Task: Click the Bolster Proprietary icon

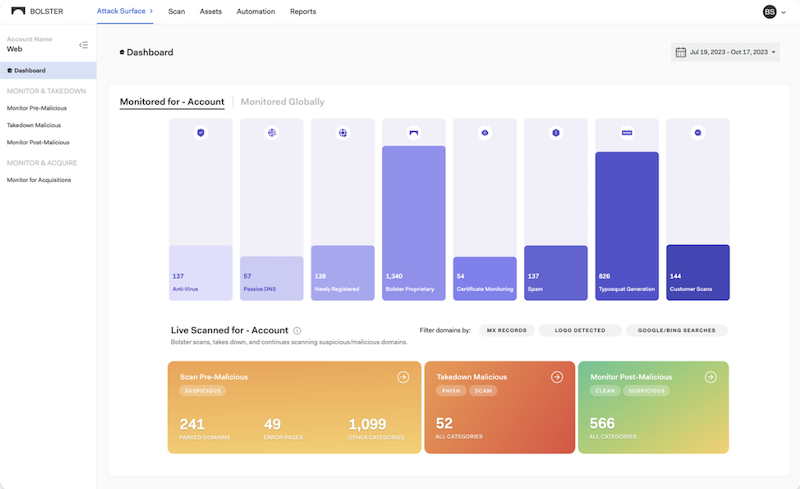Action: click(x=414, y=133)
